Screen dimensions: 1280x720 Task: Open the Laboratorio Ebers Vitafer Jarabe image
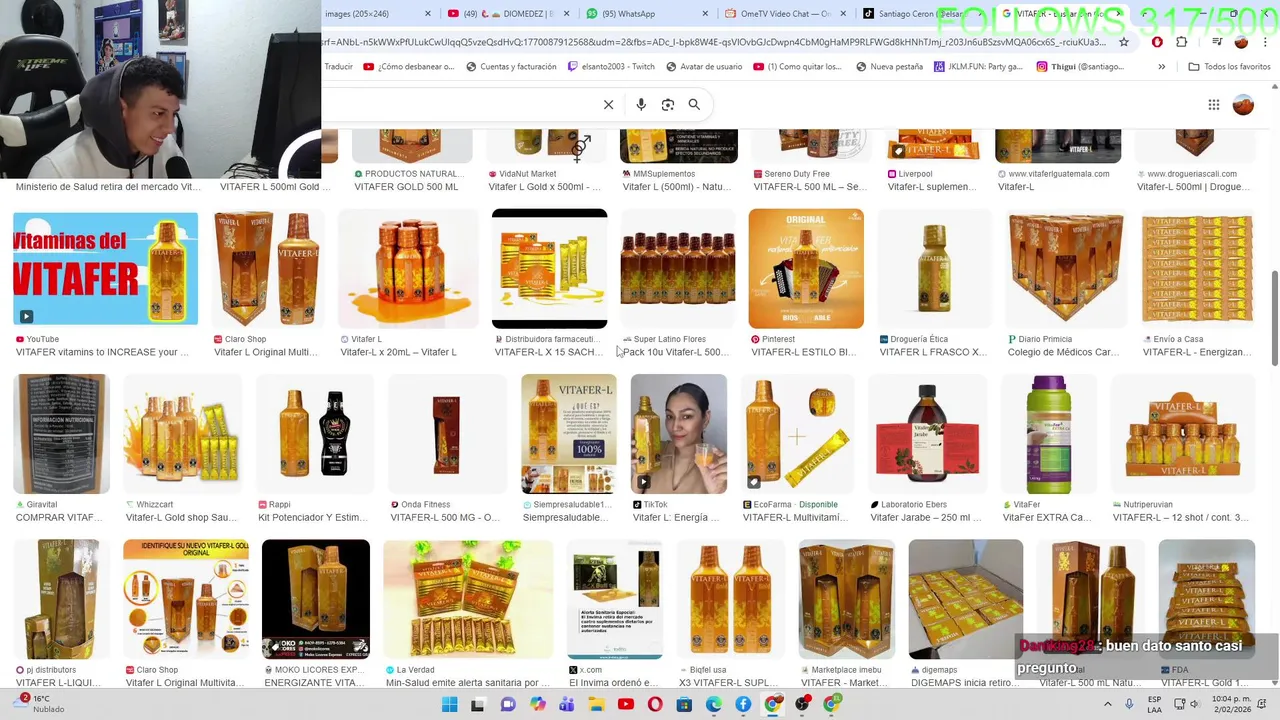[928, 434]
